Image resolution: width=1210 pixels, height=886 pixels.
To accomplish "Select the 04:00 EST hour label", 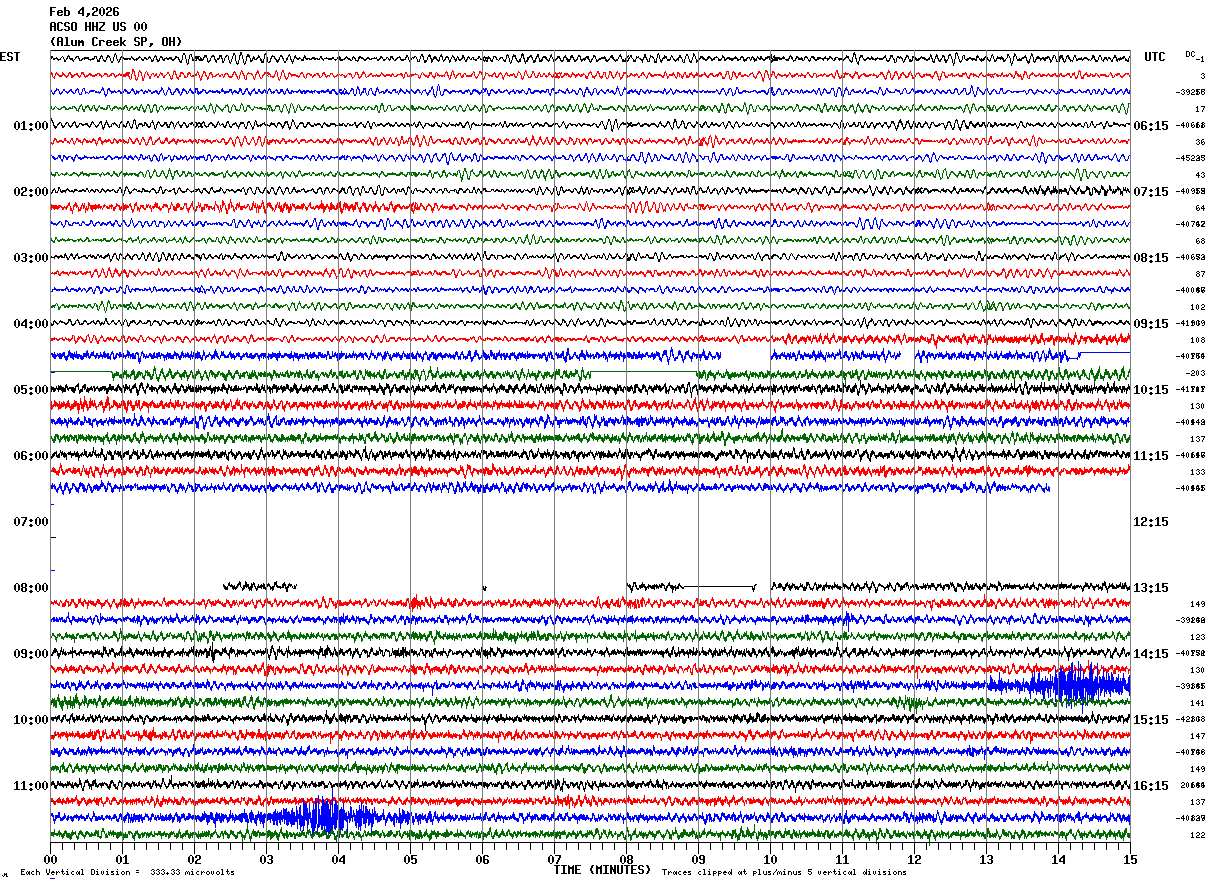I will click(x=30, y=324).
